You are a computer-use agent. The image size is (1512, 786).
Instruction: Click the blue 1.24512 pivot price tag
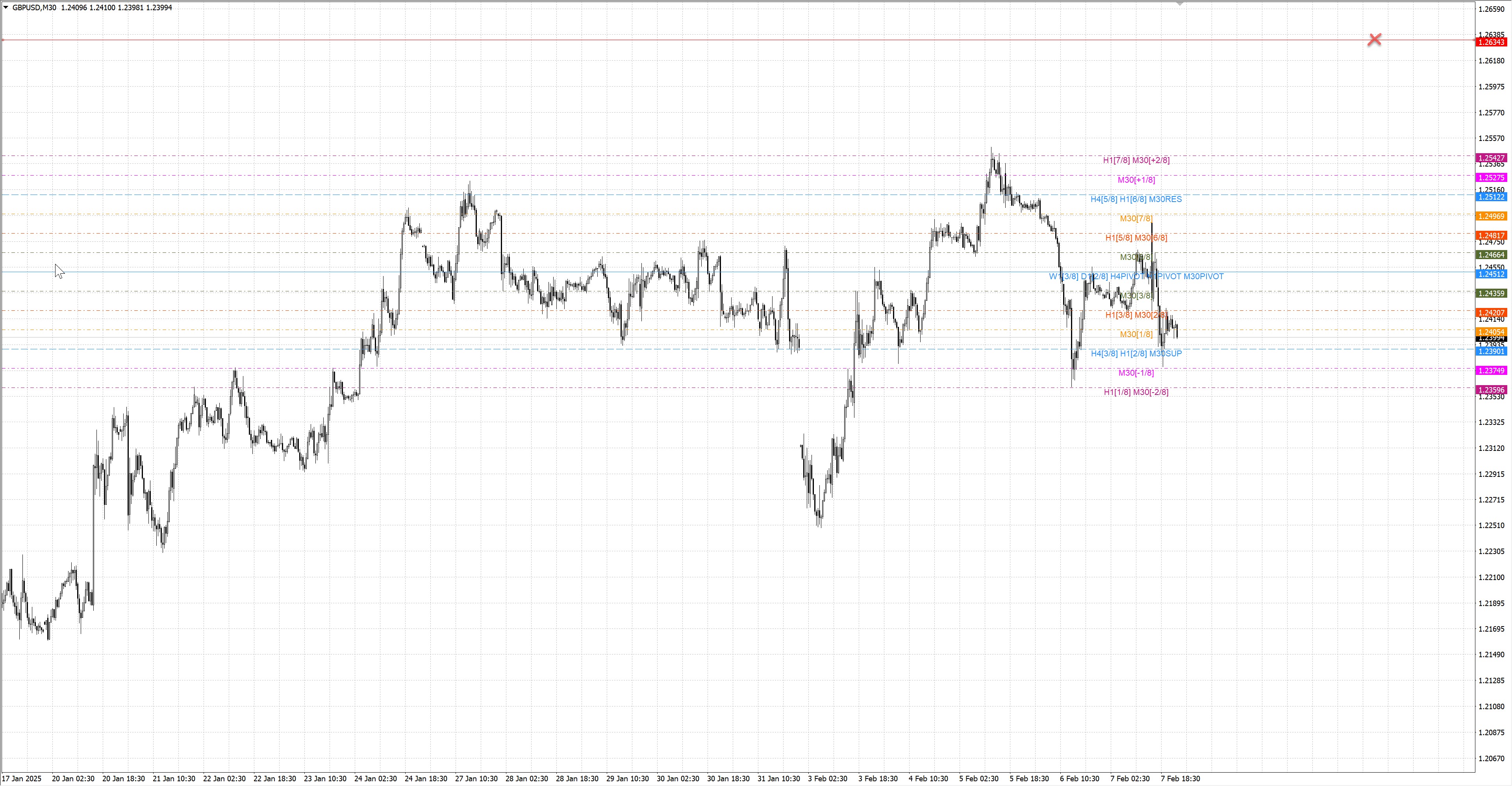[1491, 275]
